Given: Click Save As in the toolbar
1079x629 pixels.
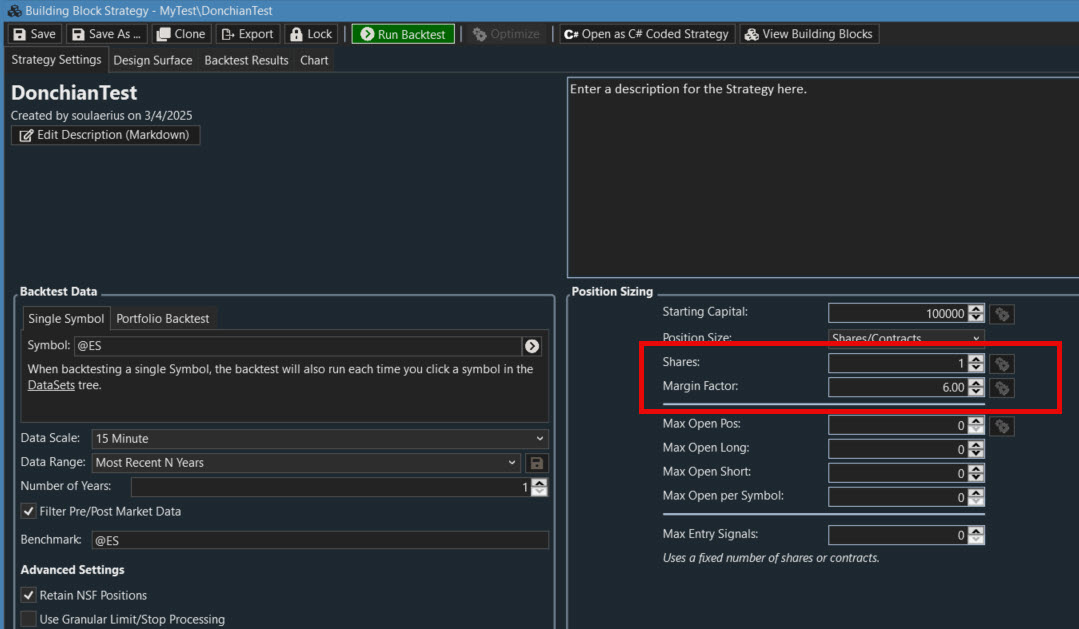Looking at the screenshot, I should click(x=106, y=34).
